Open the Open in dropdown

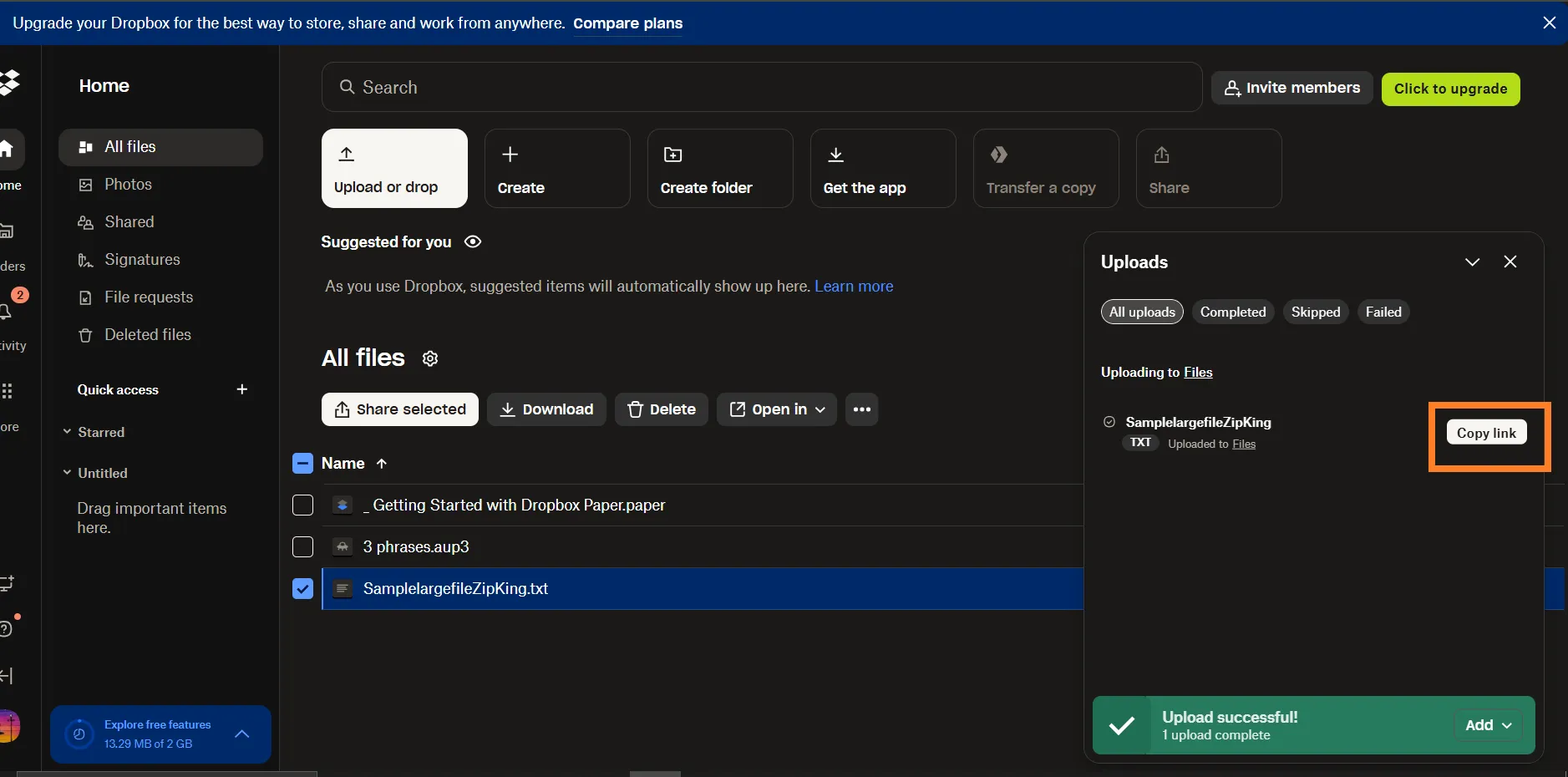point(777,409)
